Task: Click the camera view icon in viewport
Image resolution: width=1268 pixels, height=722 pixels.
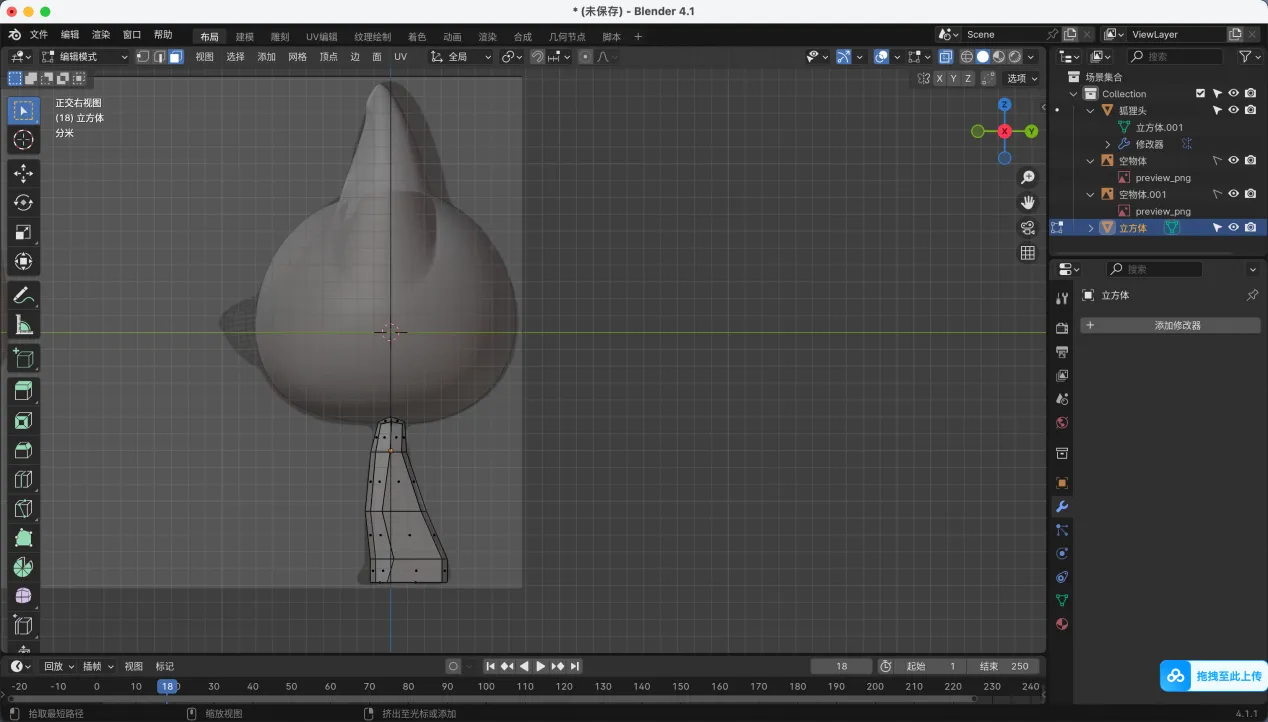Action: point(1027,228)
